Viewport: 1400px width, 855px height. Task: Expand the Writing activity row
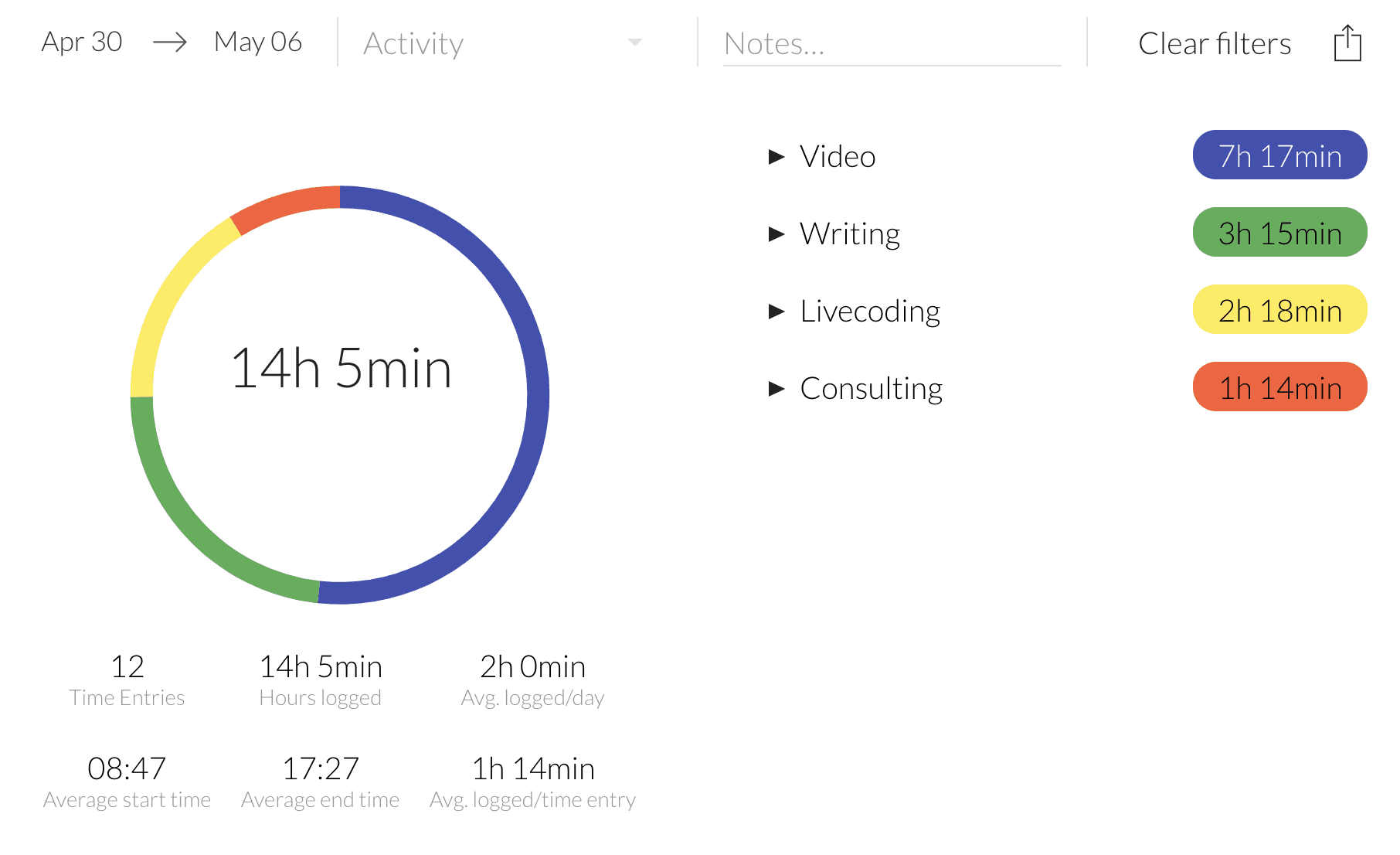click(776, 234)
